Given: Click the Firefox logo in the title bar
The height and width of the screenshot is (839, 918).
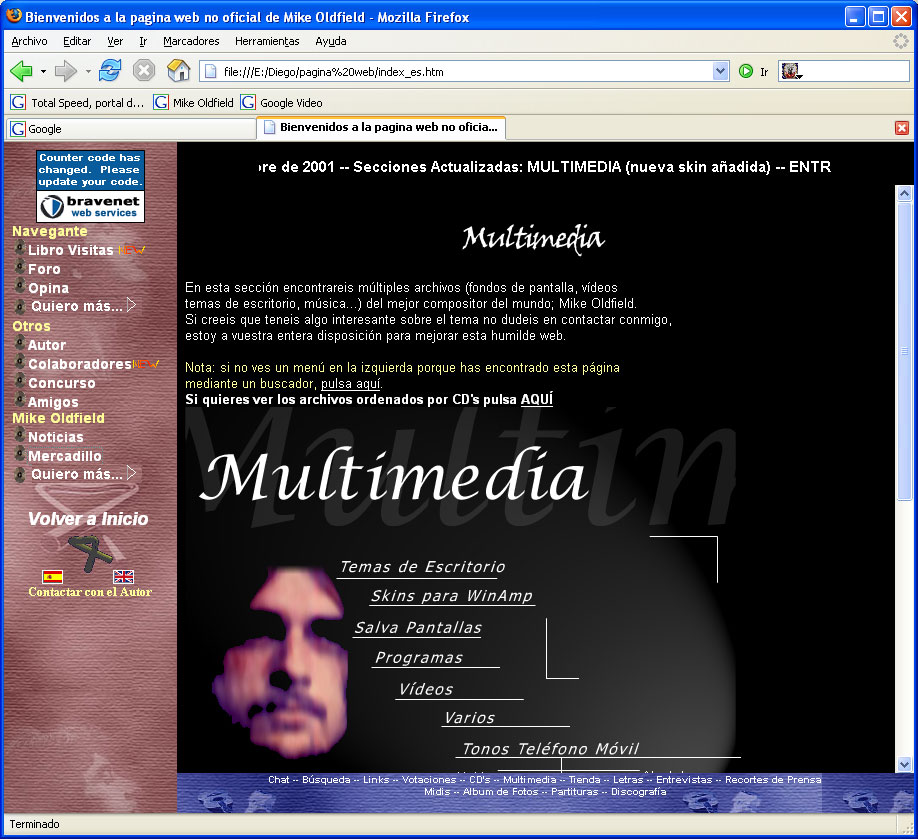Looking at the screenshot, I should 14,16.
